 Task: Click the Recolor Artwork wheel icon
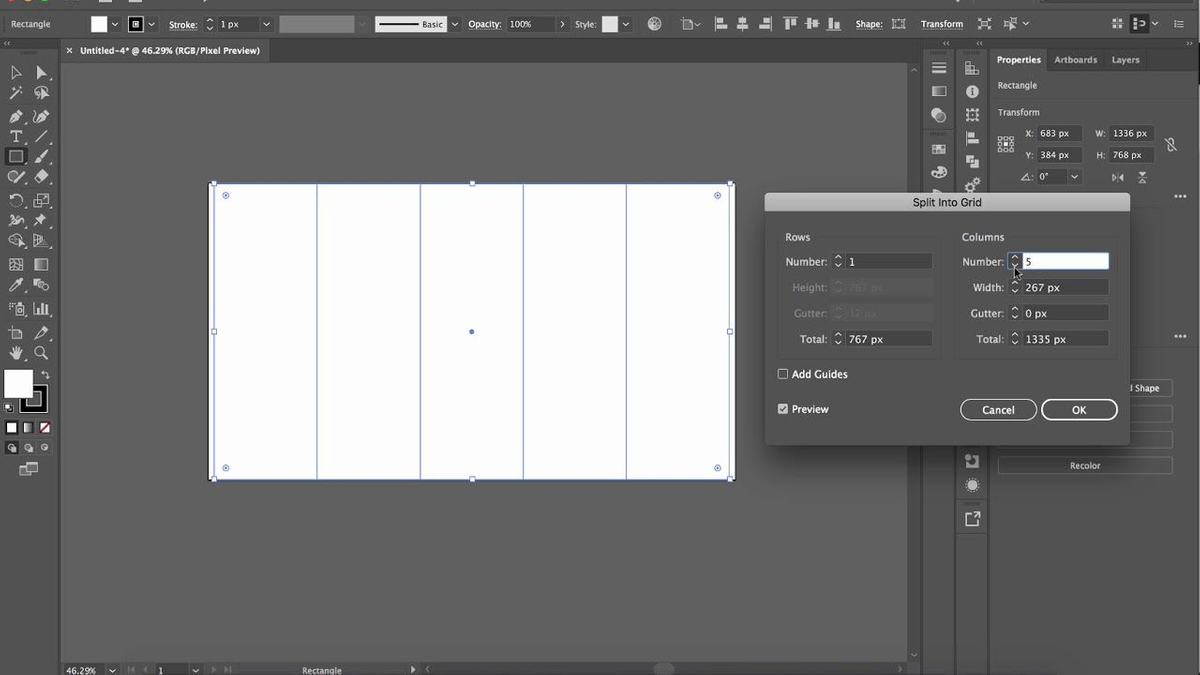pos(654,24)
